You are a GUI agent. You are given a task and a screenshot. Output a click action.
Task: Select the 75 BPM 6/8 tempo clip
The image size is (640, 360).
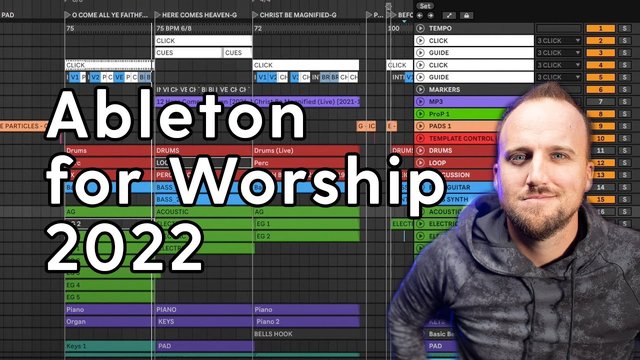point(203,28)
